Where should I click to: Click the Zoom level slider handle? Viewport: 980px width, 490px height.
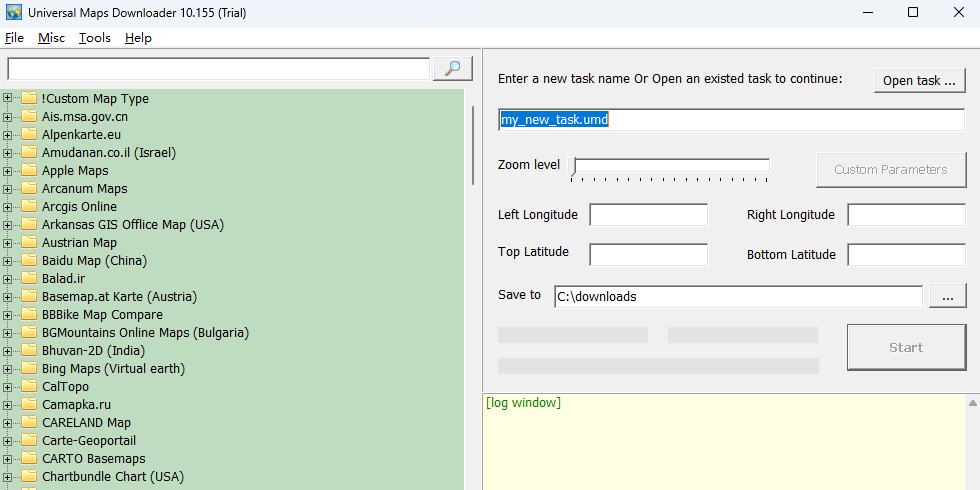pyautogui.click(x=576, y=166)
